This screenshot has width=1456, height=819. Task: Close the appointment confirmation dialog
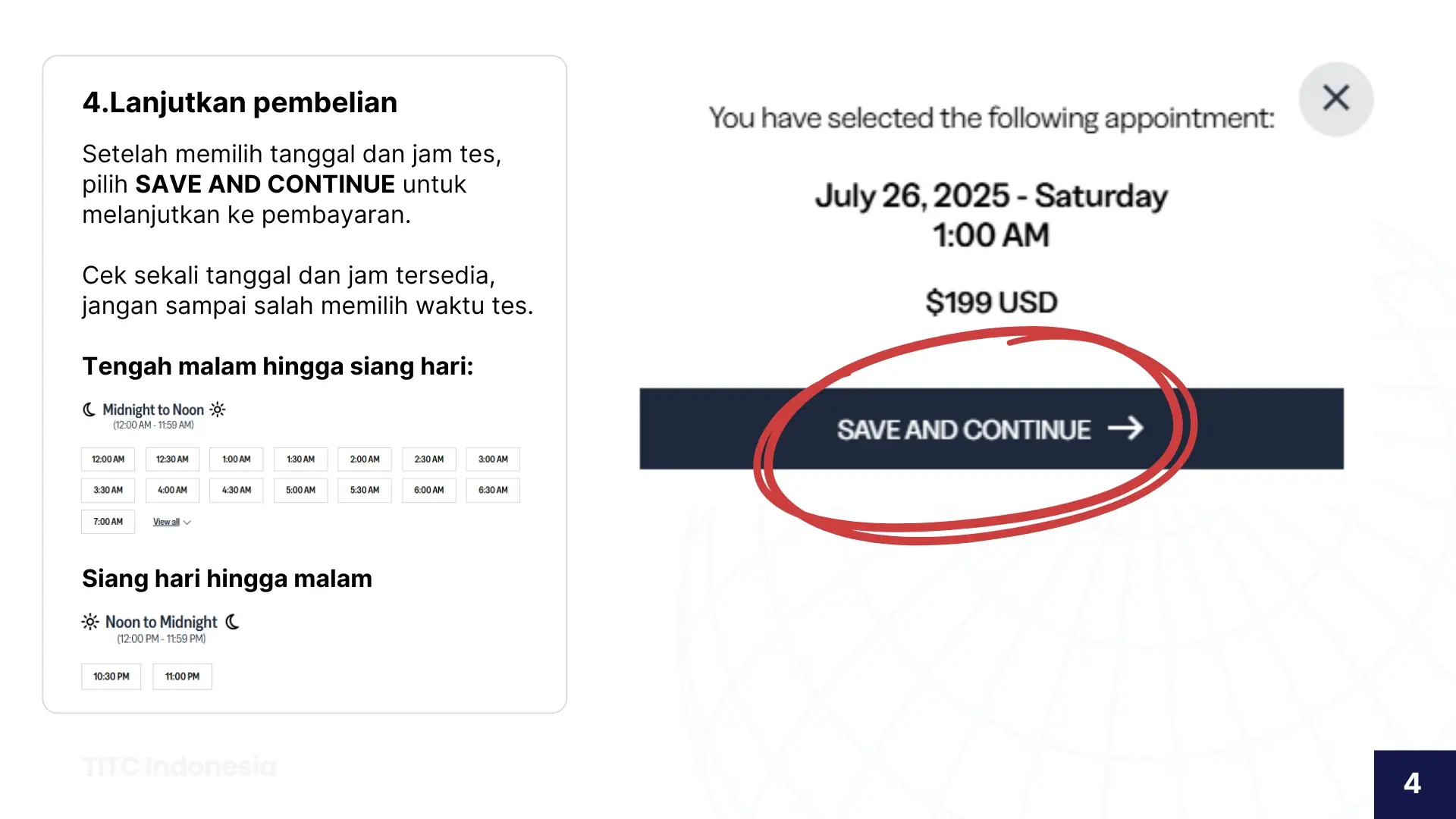point(1335,98)
